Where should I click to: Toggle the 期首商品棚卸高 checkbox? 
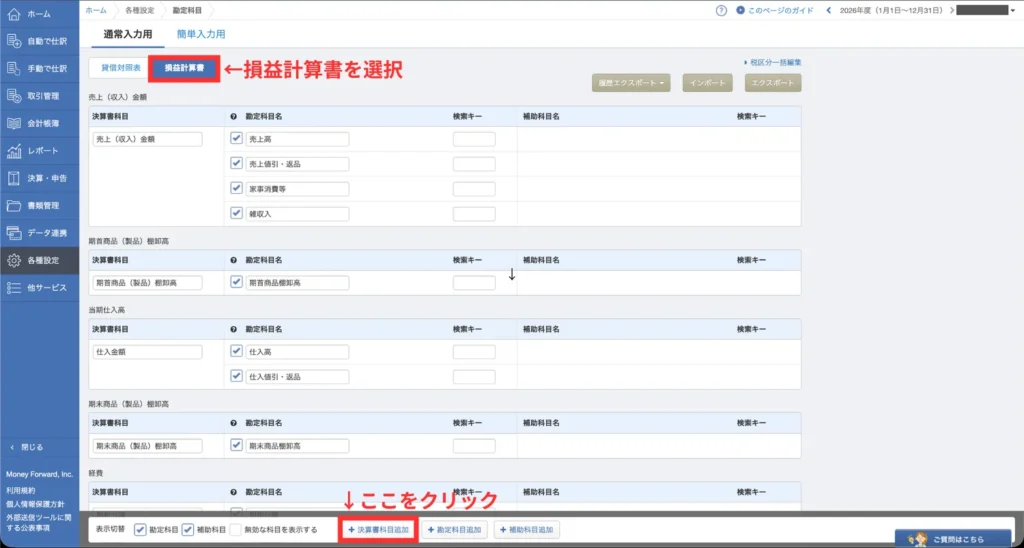pyautogui.click(x=236, y=282)
